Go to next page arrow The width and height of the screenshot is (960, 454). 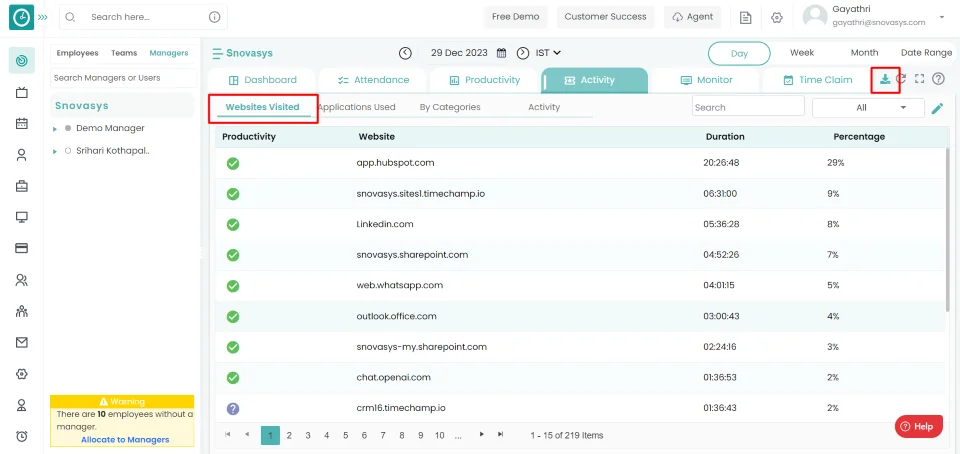(x=482, y=434)
